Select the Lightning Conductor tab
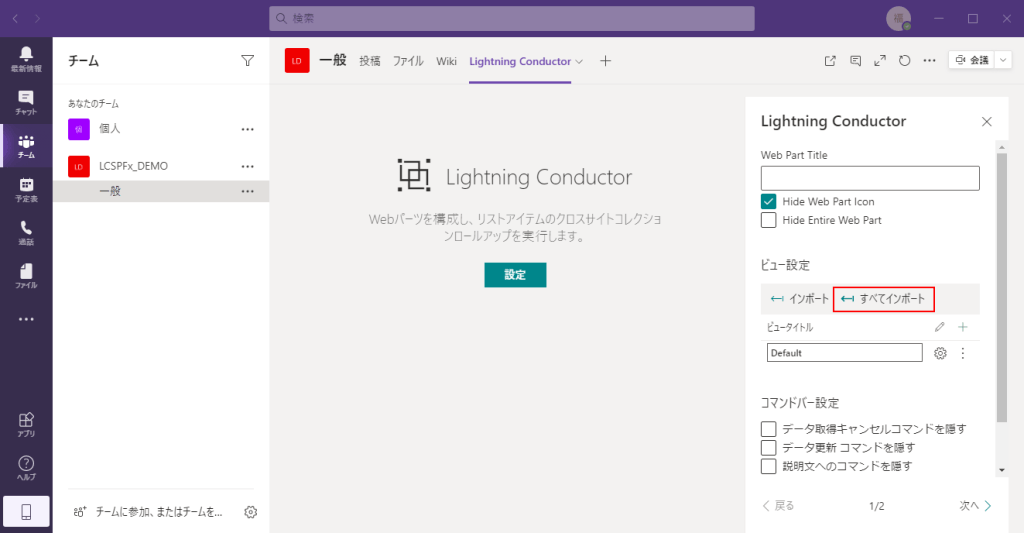This screenshot has height=533, width=1024. 520,61
